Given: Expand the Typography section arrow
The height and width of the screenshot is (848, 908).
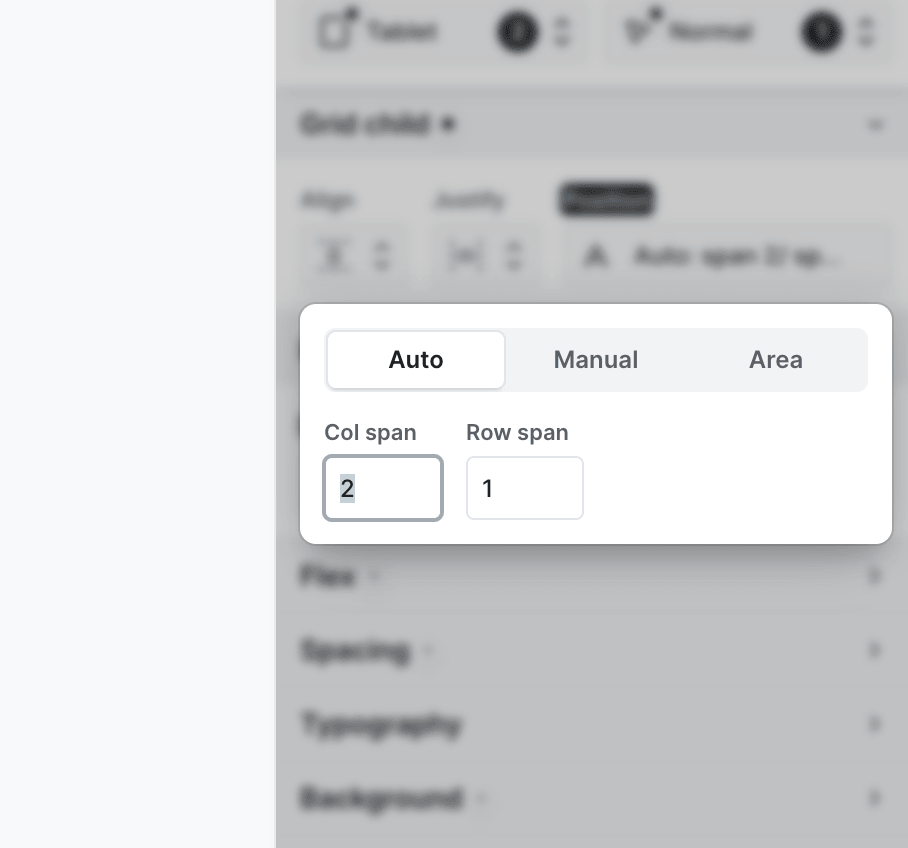Looking at the screenshot, I should [876, 724].
